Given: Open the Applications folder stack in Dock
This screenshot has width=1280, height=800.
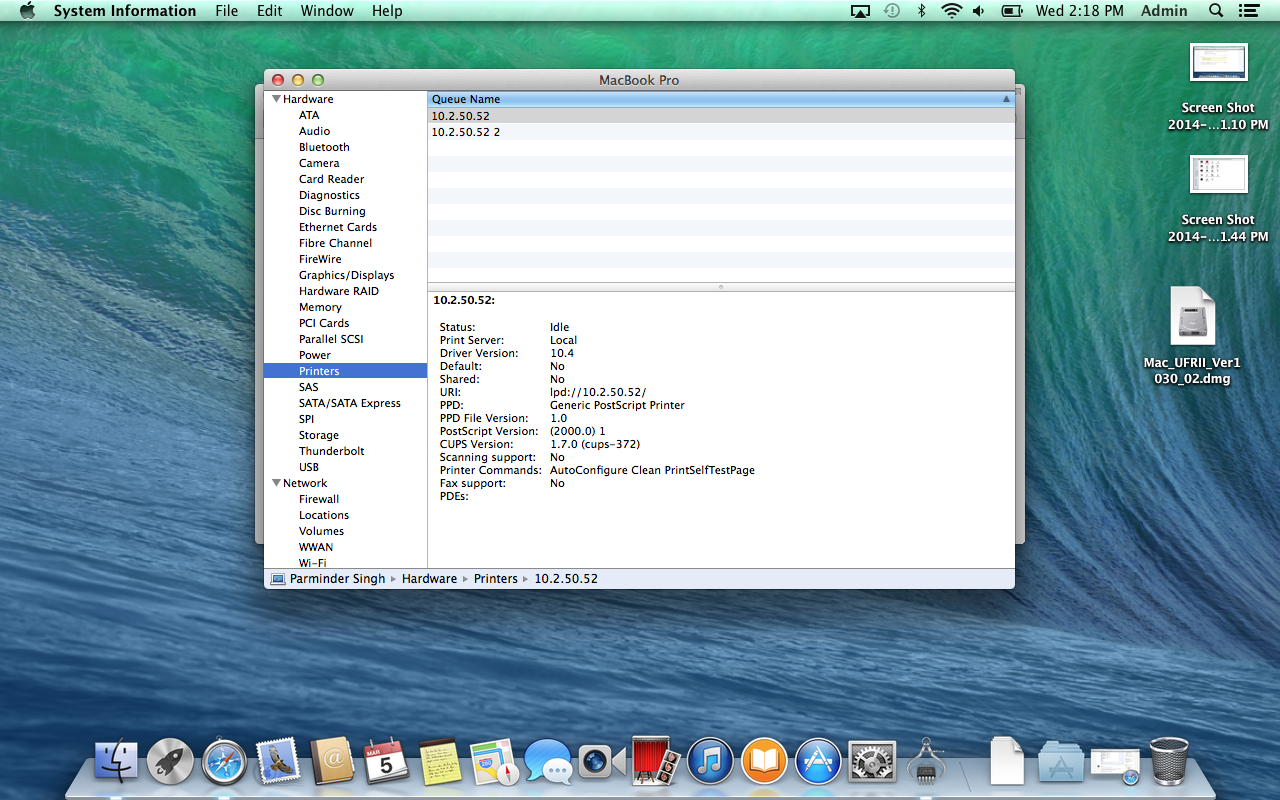Looking at the screenshot, I should [1061, 762].
